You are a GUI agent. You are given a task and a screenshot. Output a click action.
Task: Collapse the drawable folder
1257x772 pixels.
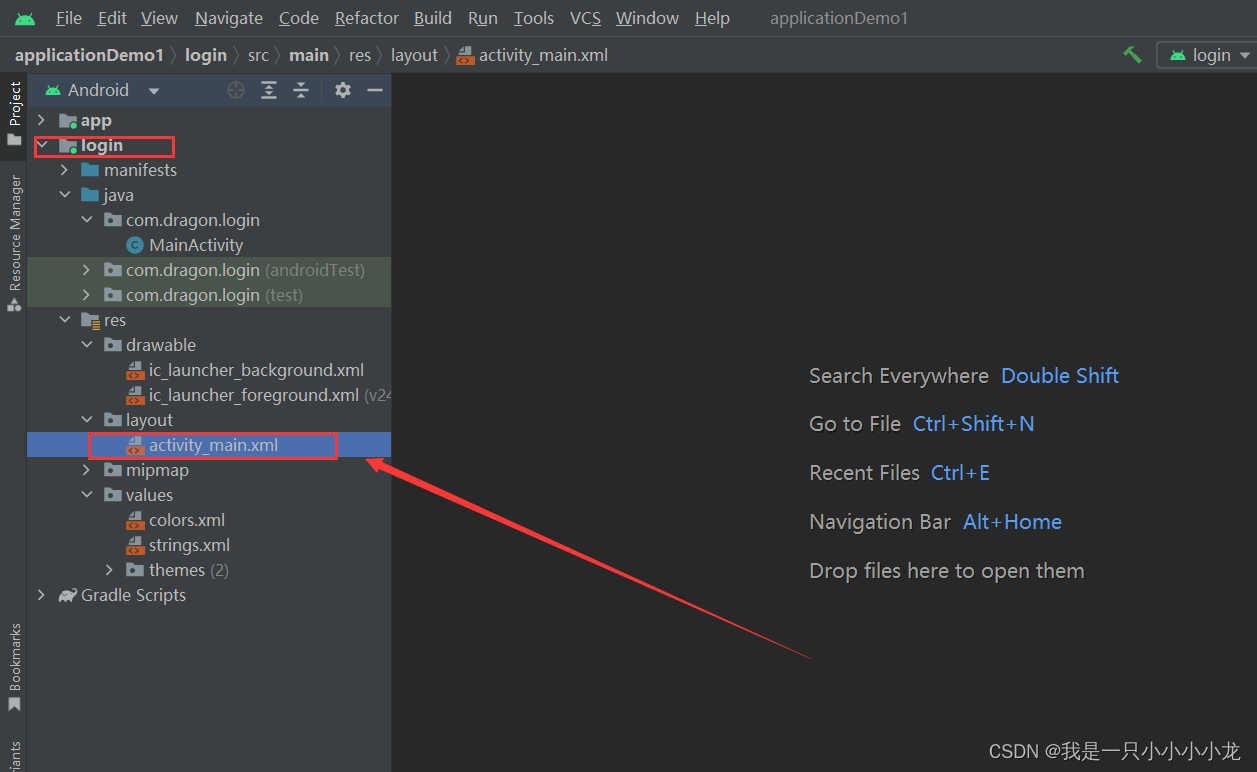(86, 345)
